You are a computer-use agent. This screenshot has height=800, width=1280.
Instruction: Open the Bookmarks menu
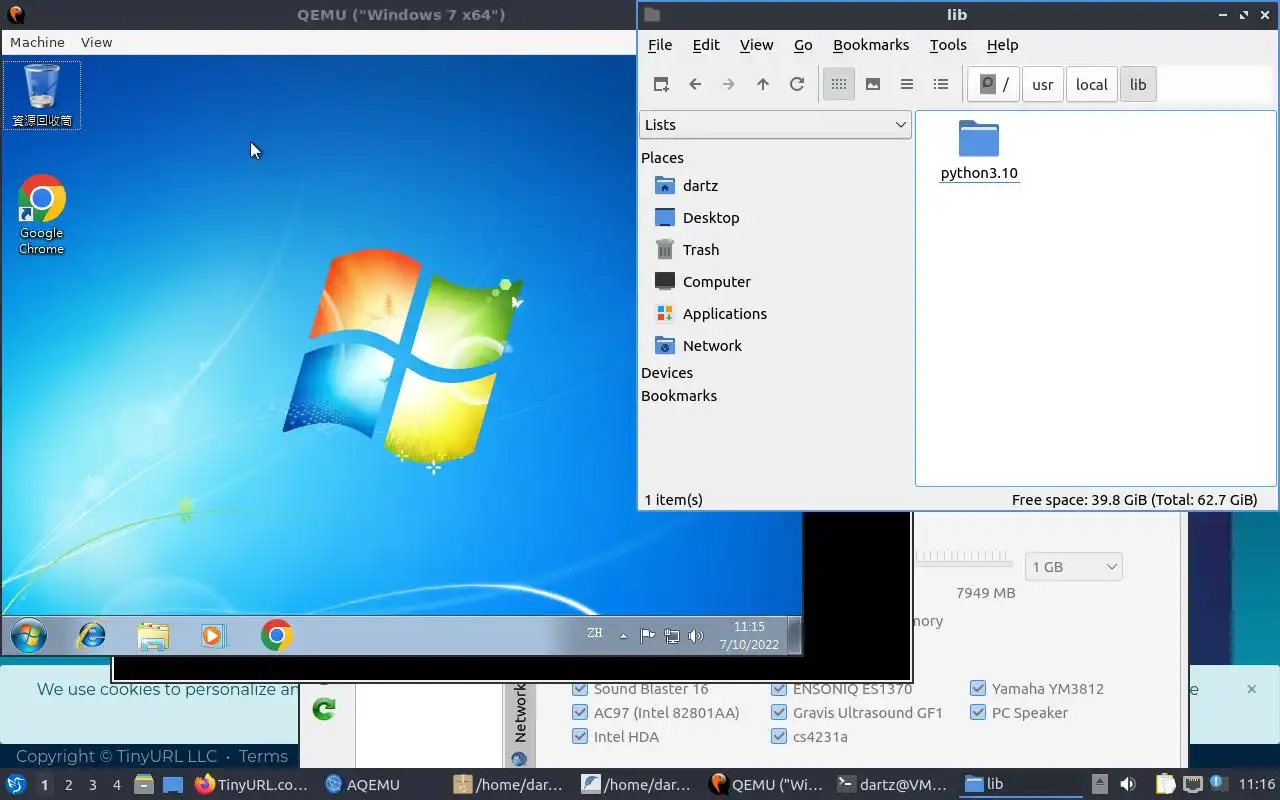pyautogui.click(x=871, y=45)
